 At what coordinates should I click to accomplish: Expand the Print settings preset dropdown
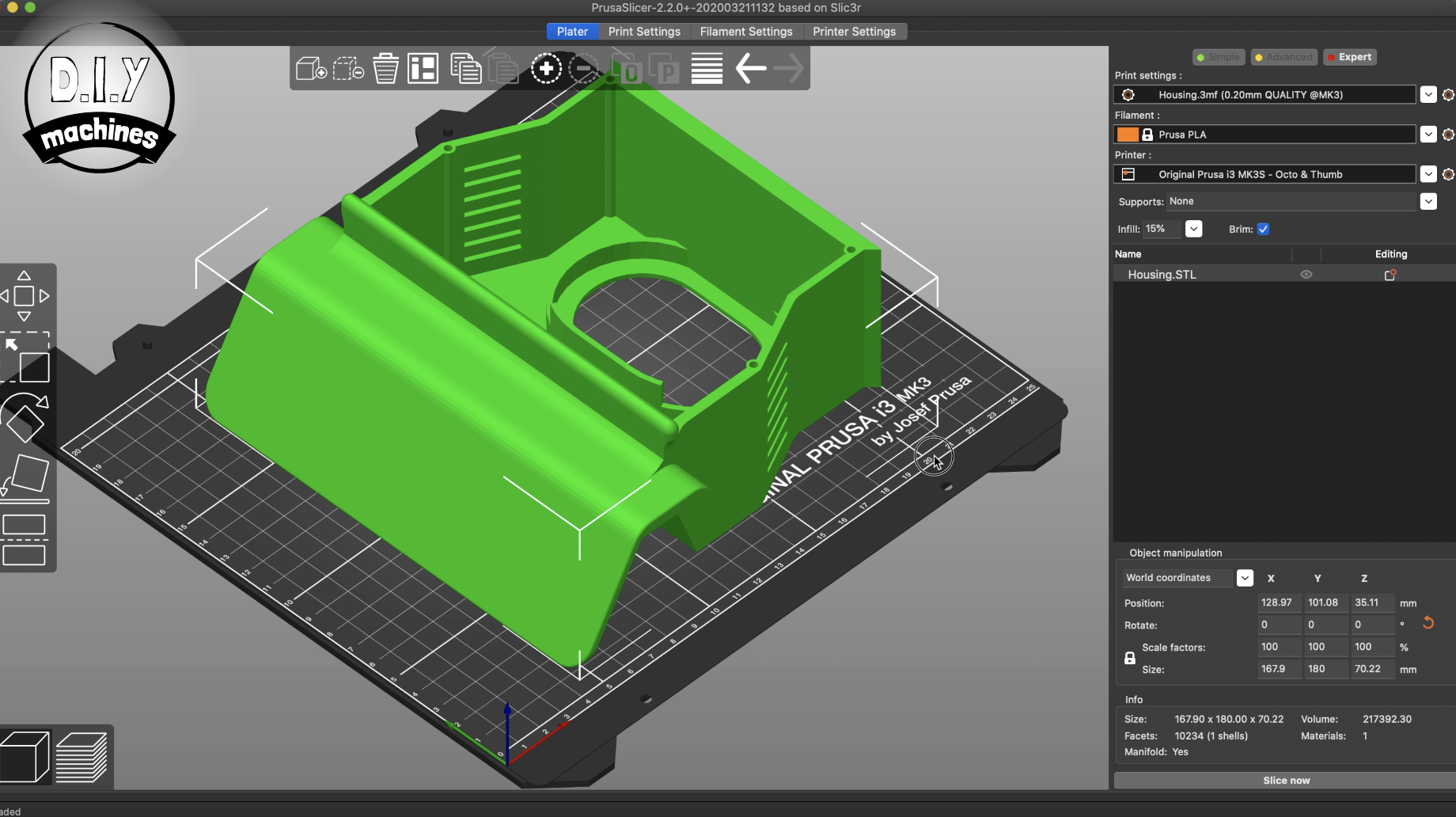pyautogui.click(x=1428, y=95)
